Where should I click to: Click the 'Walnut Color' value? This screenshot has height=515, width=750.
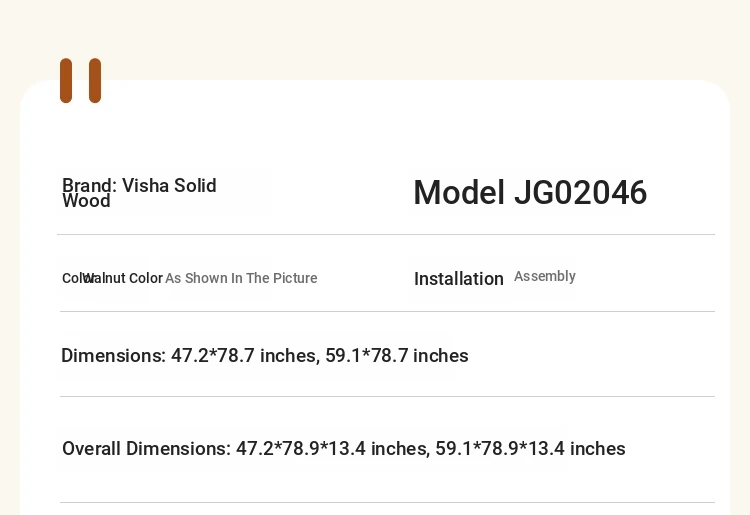coord(123,278)
